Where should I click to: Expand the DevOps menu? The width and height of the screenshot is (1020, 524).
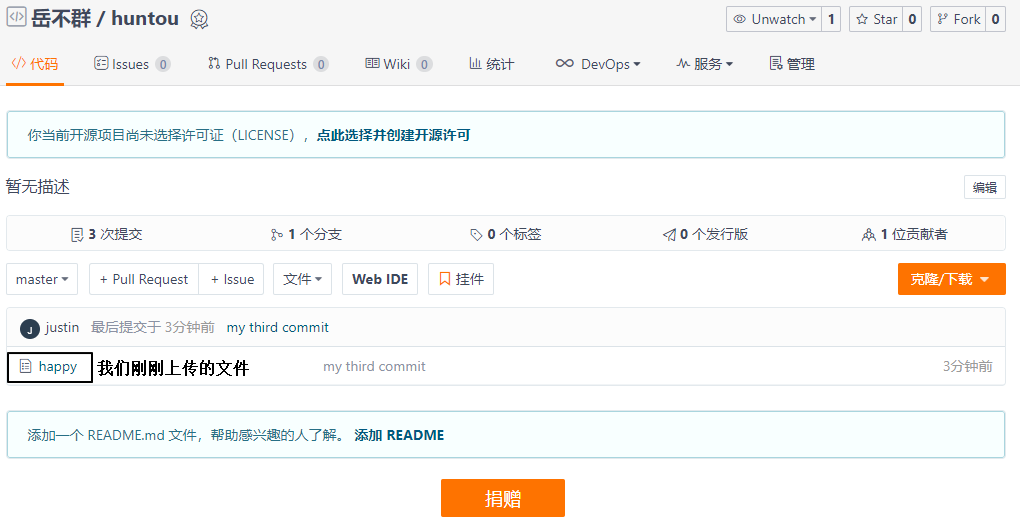click(598, 64)
